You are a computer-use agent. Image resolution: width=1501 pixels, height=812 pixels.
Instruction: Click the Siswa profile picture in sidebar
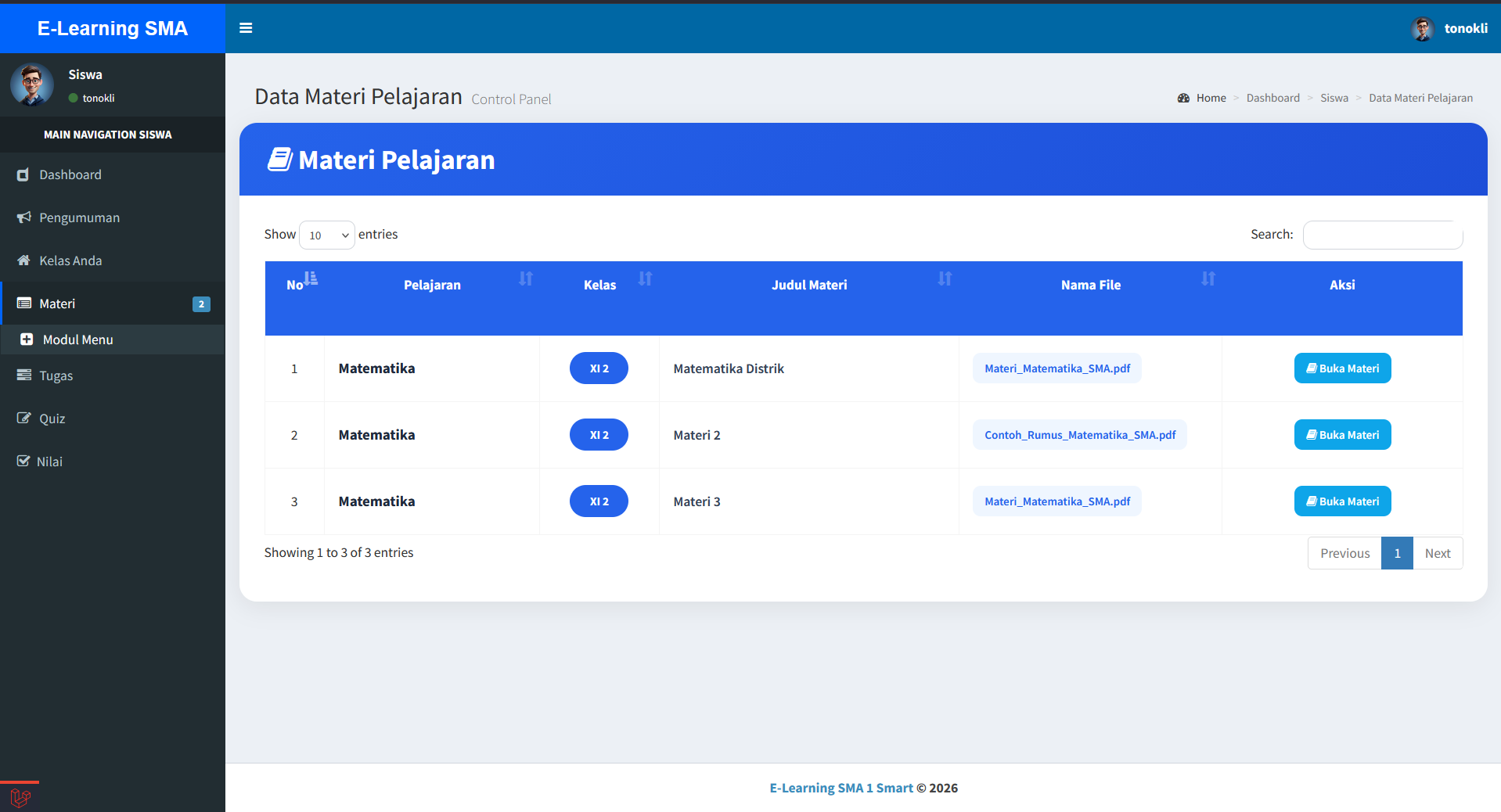pyautogui.click(x=32, y=84)
